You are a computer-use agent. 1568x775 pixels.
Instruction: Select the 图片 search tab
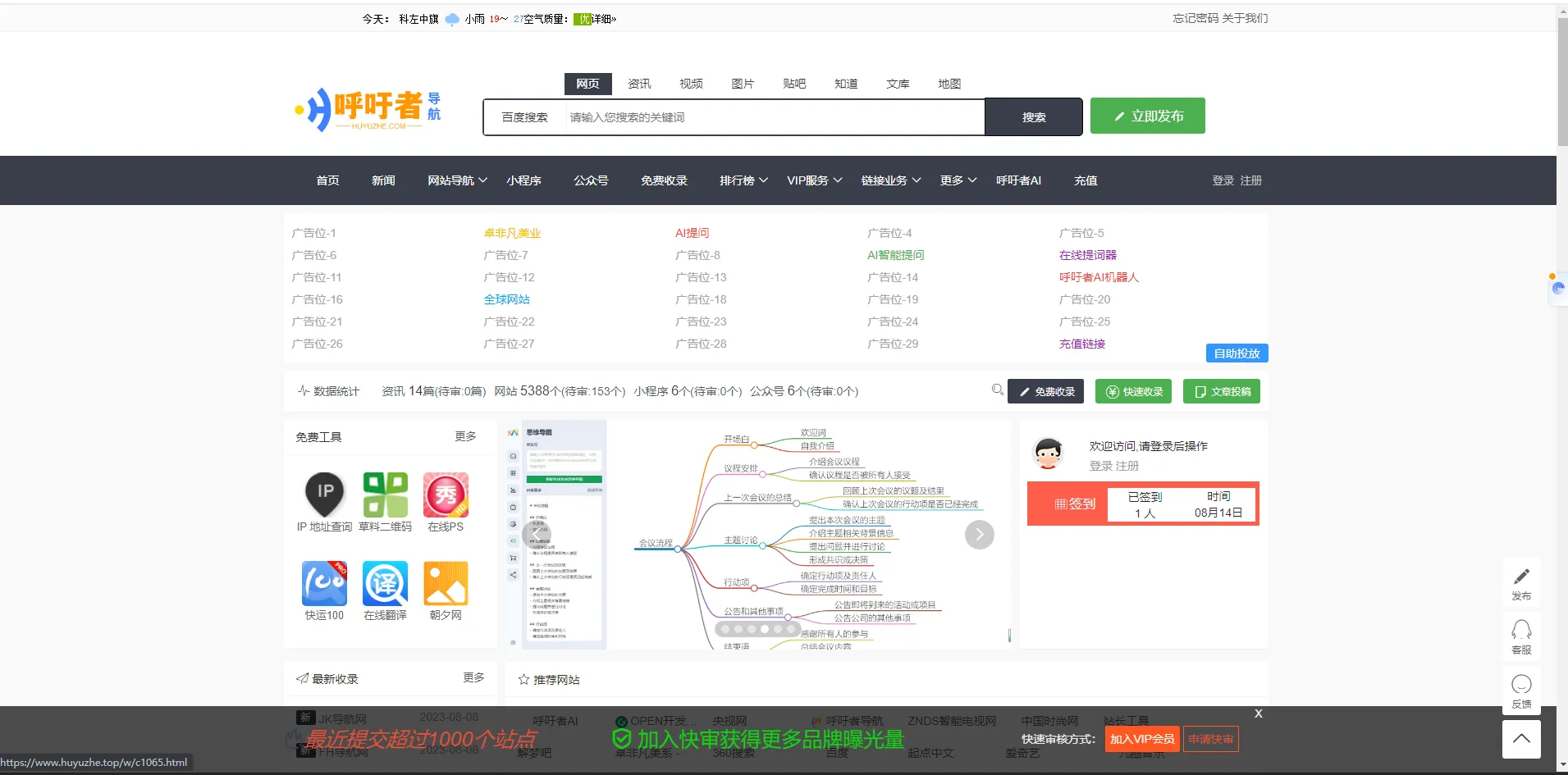[x=743, y=84]
